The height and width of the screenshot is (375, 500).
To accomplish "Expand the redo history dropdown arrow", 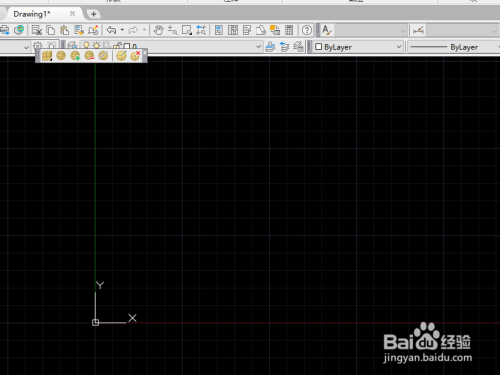I will point(144,30).
